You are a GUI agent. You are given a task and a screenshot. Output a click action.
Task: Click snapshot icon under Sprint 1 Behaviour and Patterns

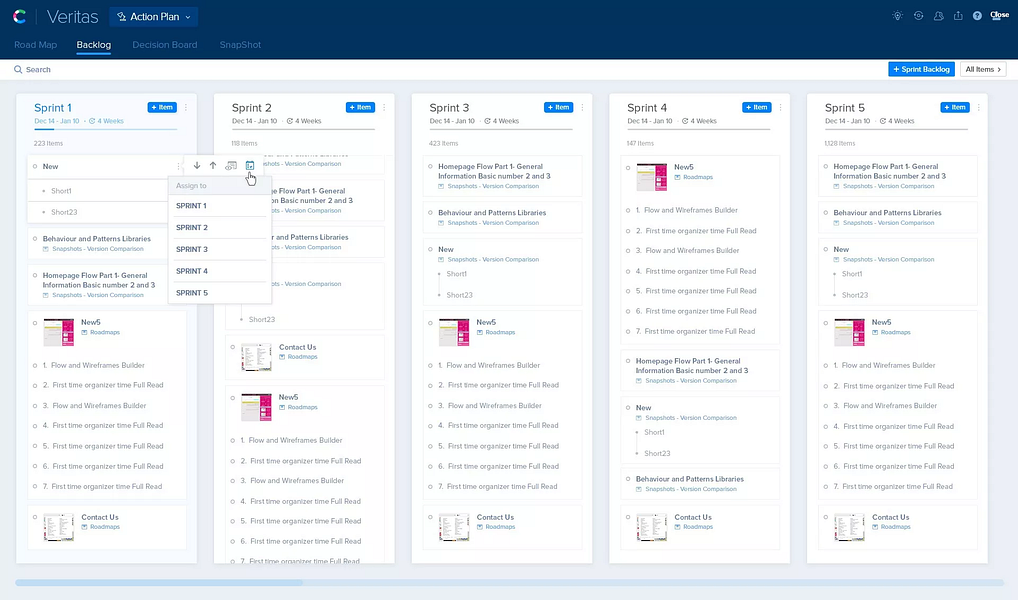46,249
